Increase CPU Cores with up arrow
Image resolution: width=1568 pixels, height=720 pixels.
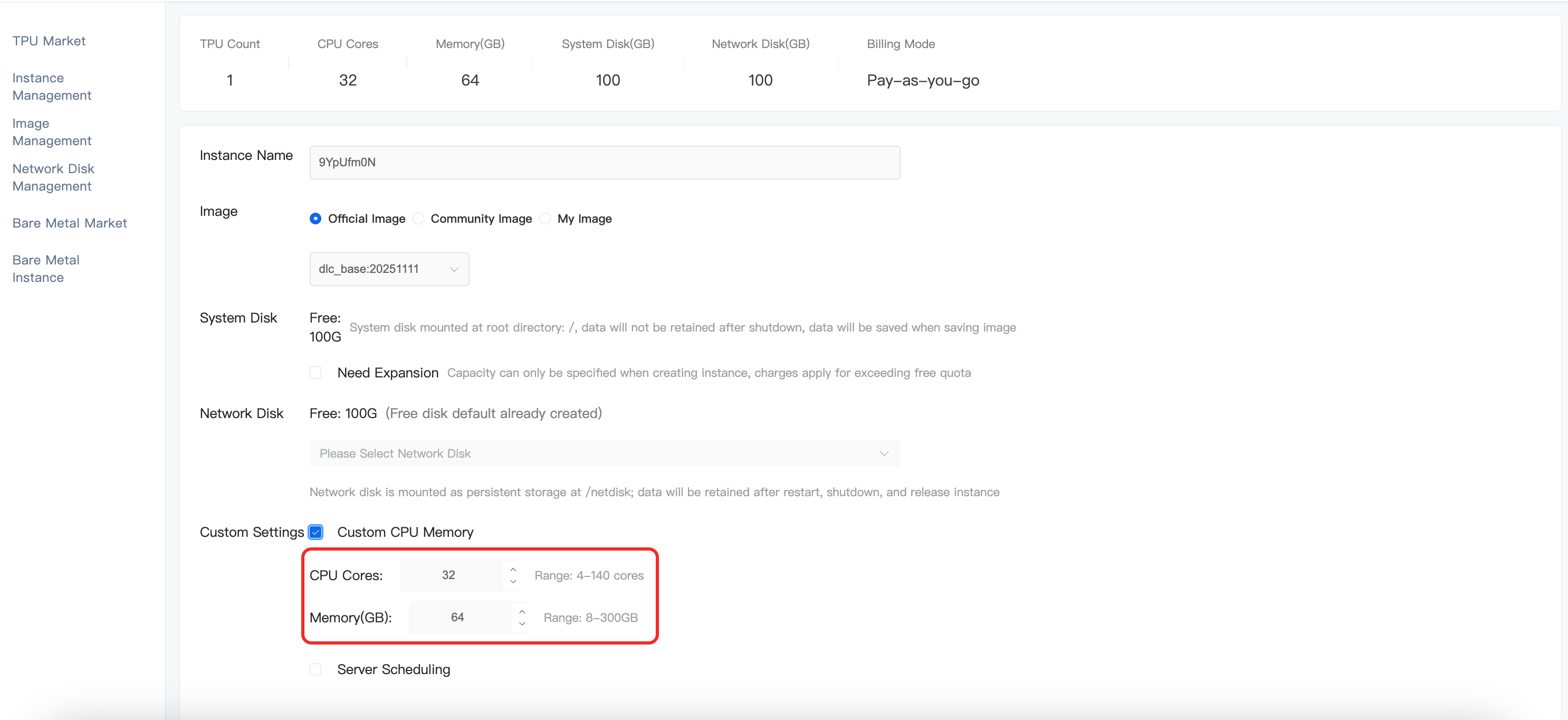coord(513,569)
